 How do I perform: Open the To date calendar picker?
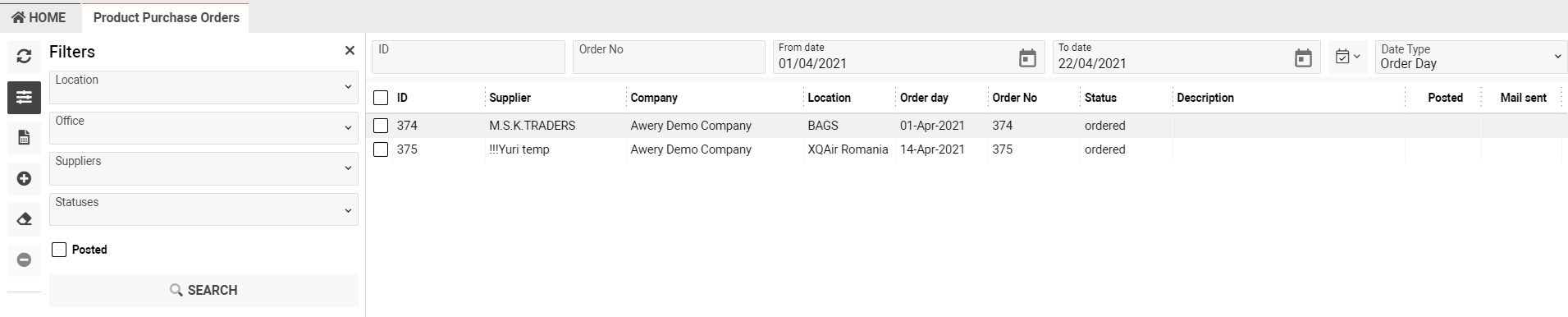coord(1303,57)
